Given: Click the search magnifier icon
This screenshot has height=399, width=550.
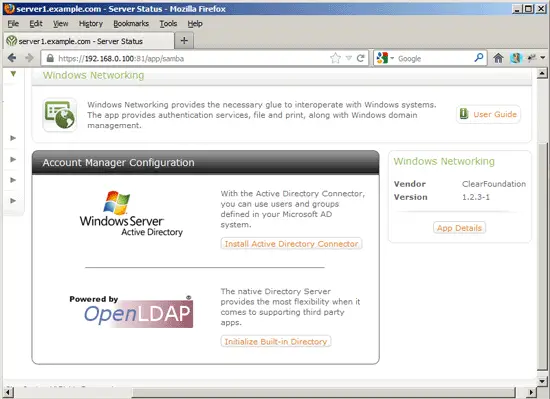Looking at the screenshot, I should (479, 58).
